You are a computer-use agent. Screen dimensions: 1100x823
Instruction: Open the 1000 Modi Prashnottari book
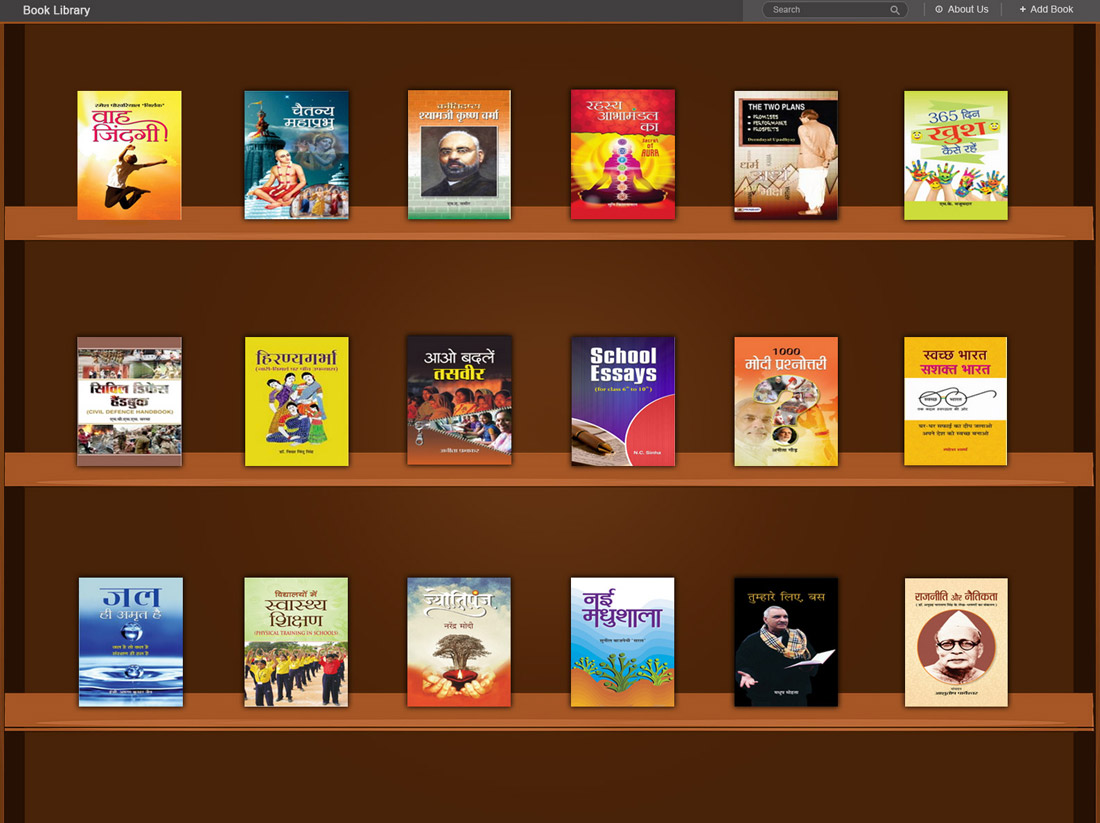tap(786, 401)
